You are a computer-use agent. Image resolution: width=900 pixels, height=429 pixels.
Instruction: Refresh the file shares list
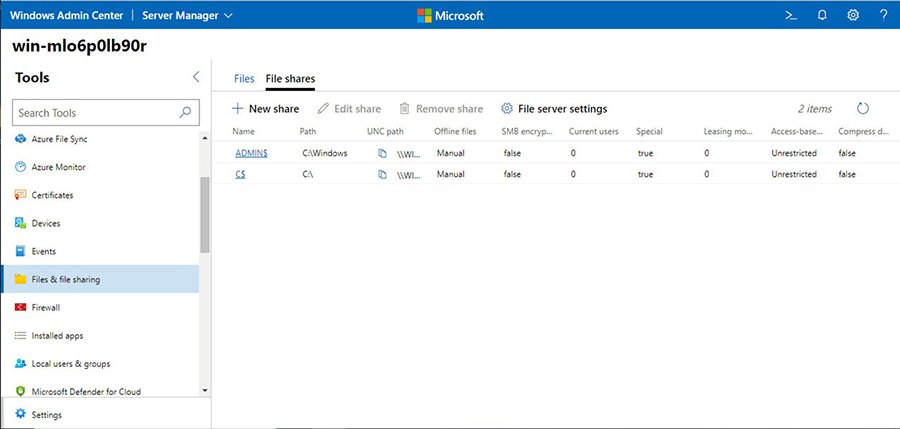coord(863,108)
